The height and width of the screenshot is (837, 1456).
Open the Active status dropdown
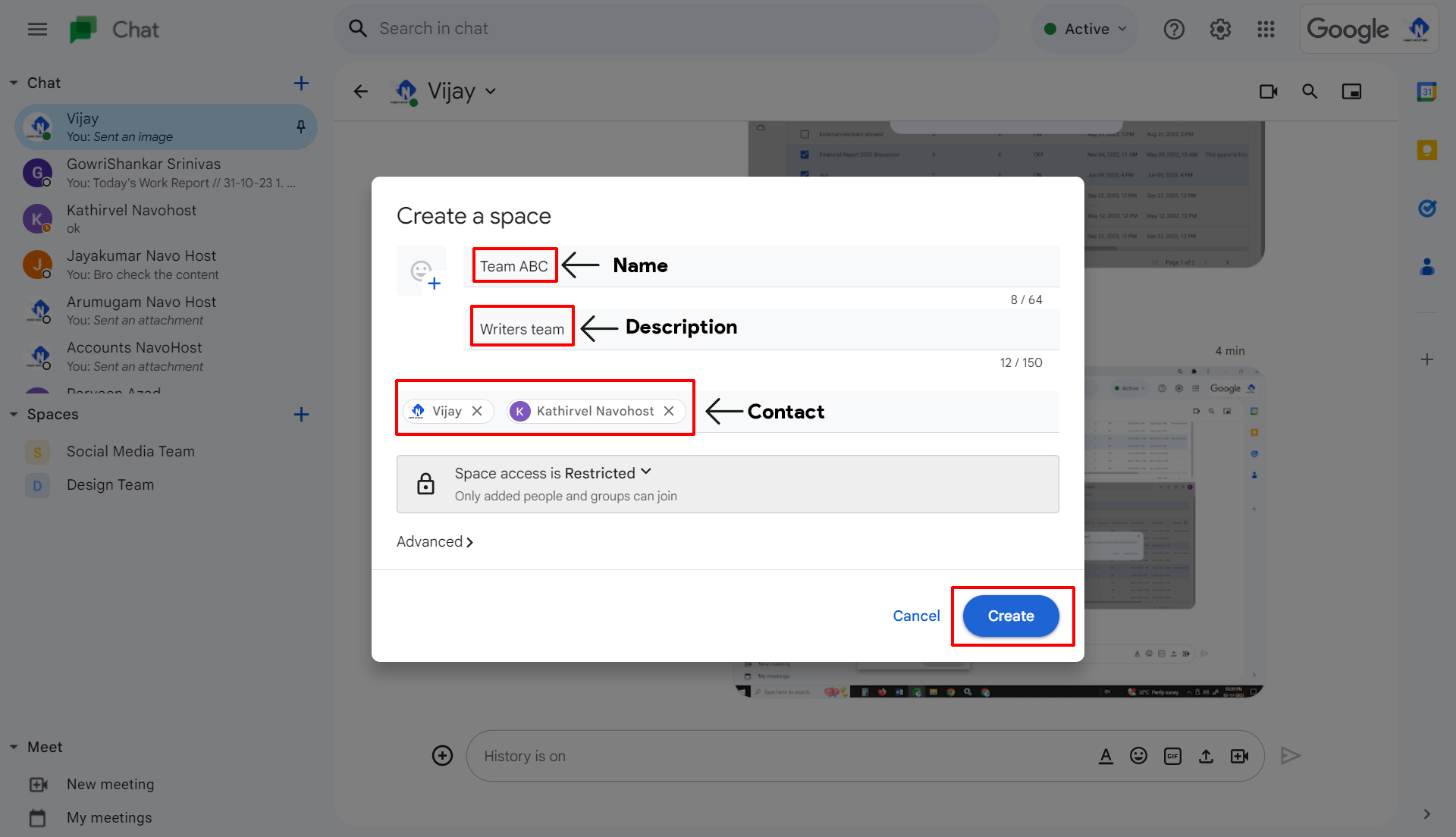click(1085, 30)
